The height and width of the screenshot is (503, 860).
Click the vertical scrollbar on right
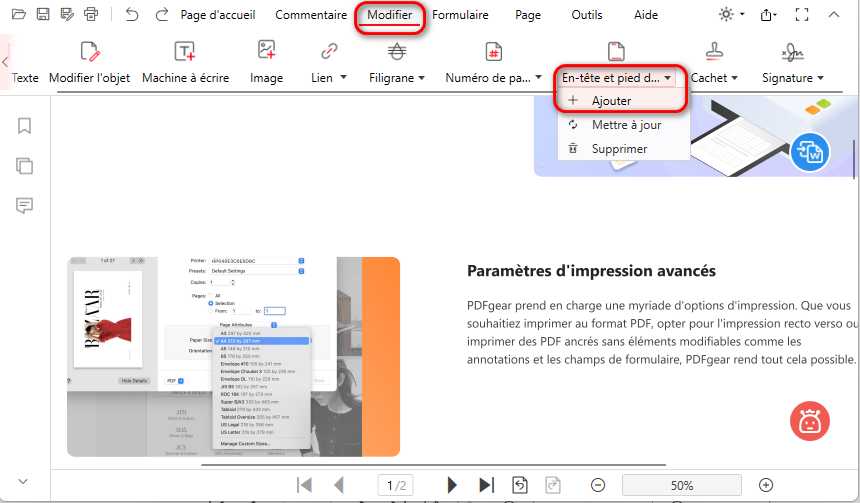854,159
